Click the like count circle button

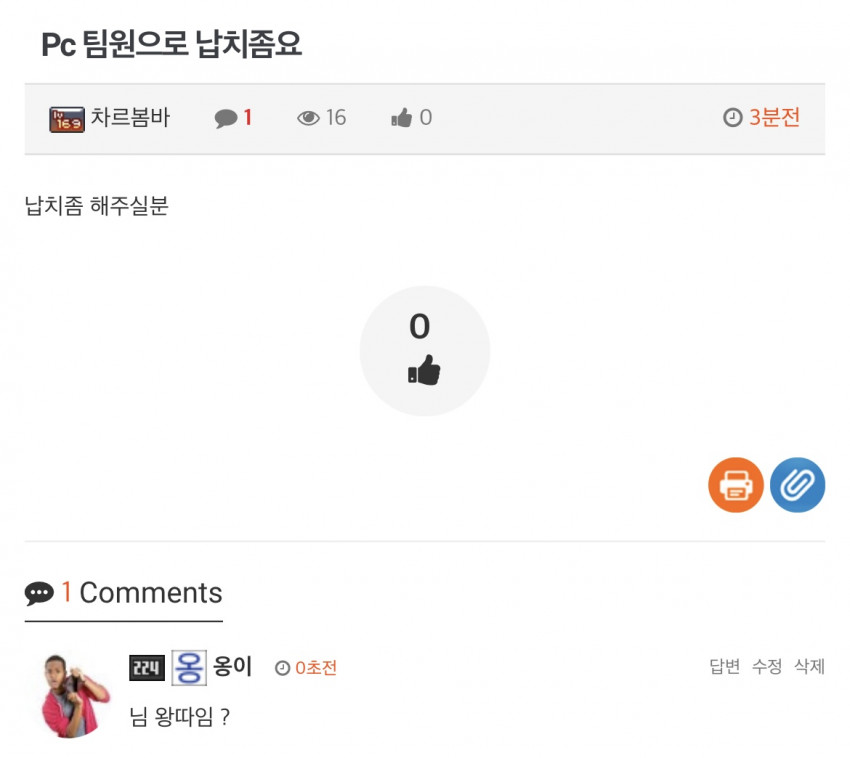[424, 351]
